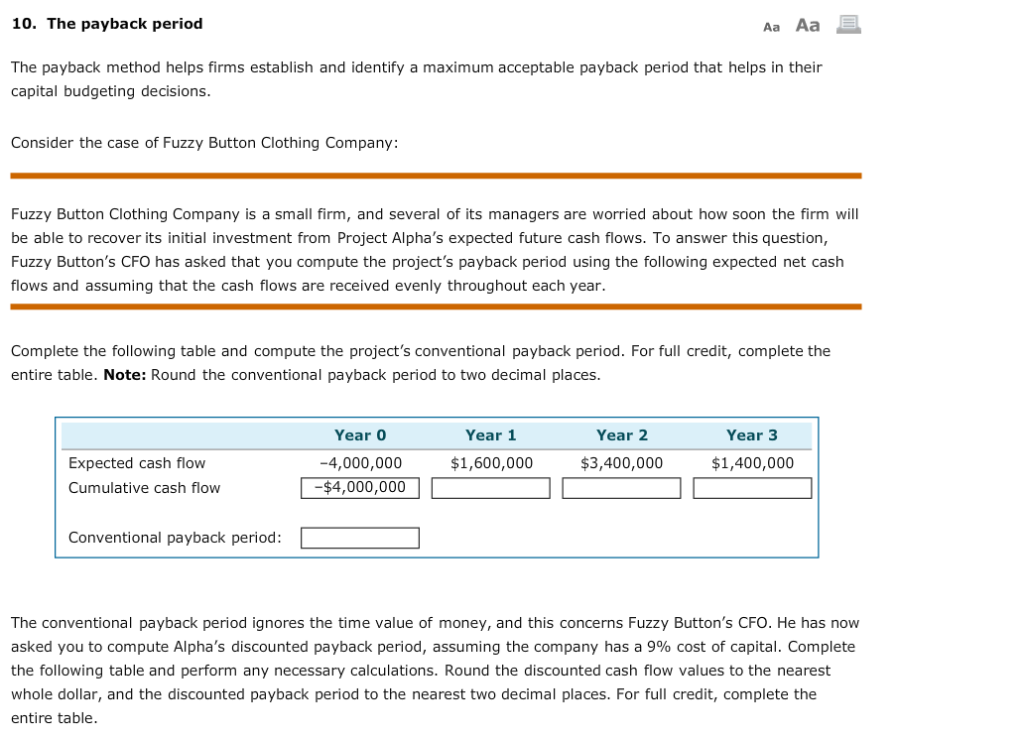Image resolution: width=1024 pixels, height=740 pixels.
Task: Select the Year 0 column header
Action: pos(361,434)
